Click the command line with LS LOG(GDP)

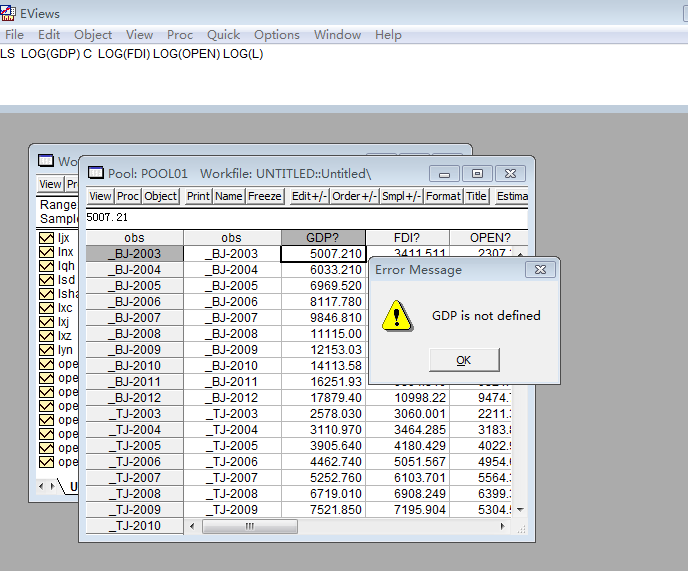coord(132,54)
